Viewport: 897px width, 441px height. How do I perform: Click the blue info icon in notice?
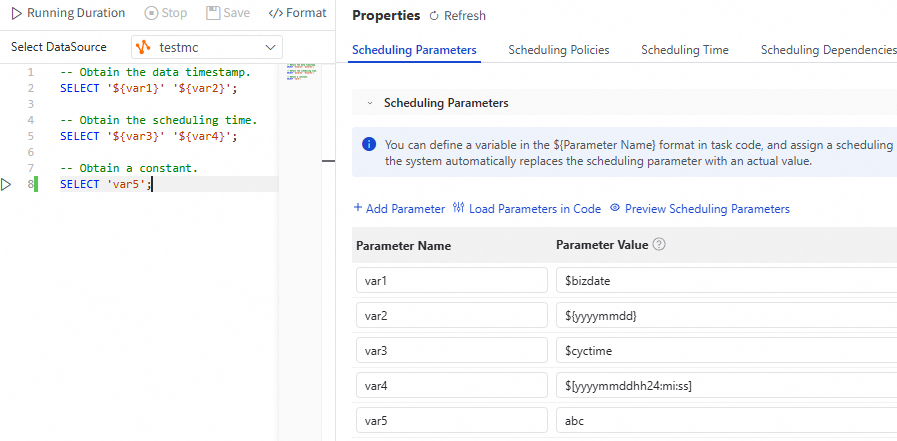368,145
